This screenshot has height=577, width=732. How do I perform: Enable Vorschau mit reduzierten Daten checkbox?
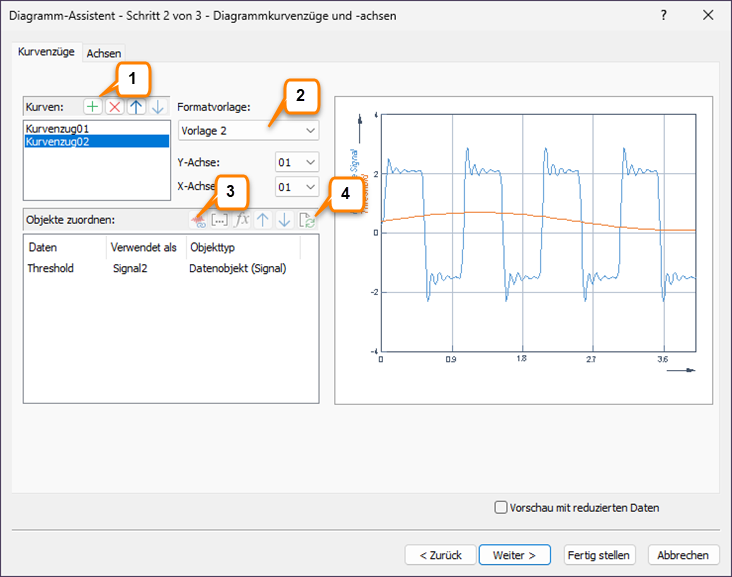pyautogui.click(x=501, y=508)
